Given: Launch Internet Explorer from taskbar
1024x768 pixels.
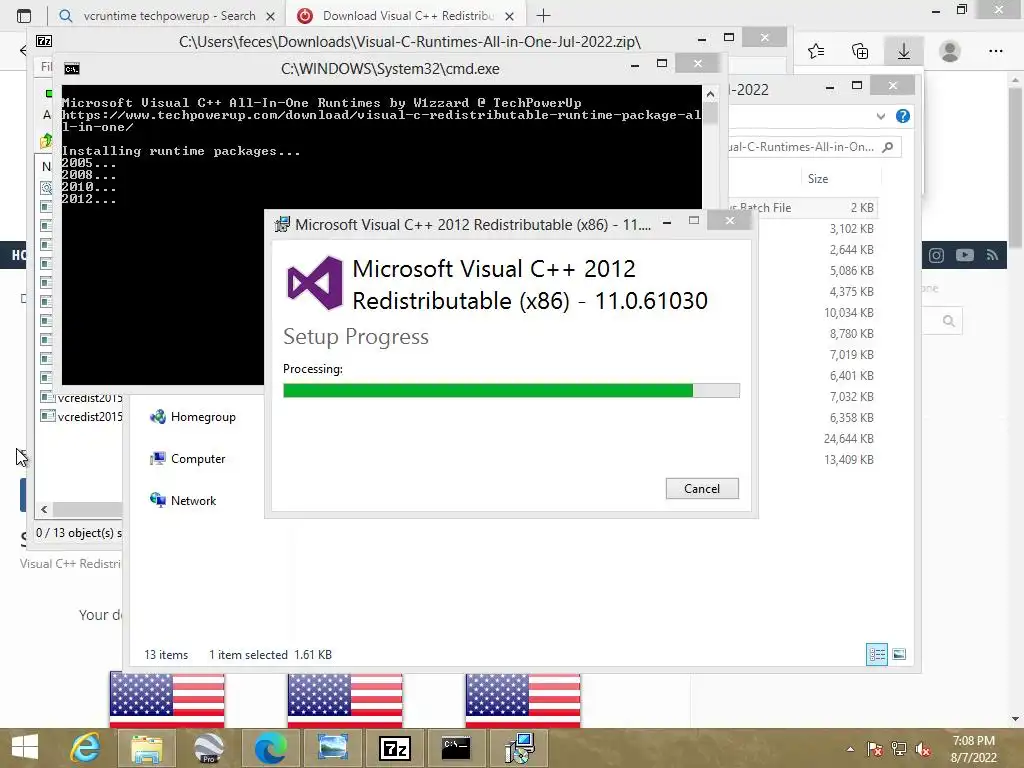Looking at the screenshot, I should pyautogui.click(x=86, y=748).
